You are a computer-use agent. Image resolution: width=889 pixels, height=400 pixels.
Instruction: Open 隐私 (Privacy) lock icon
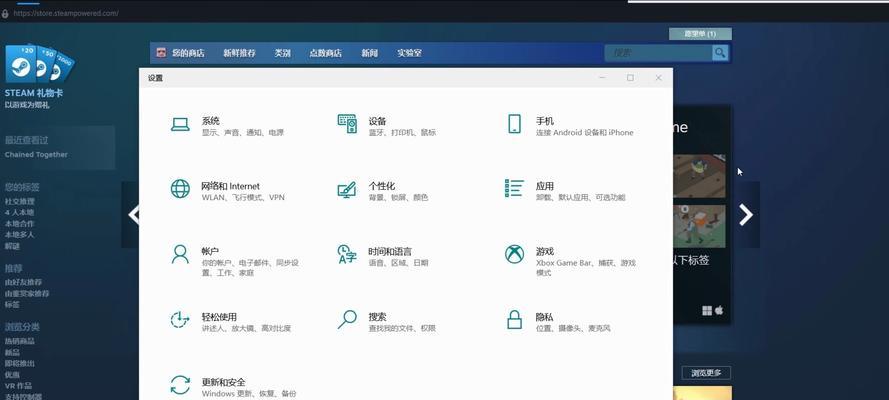tap(514, 320)
